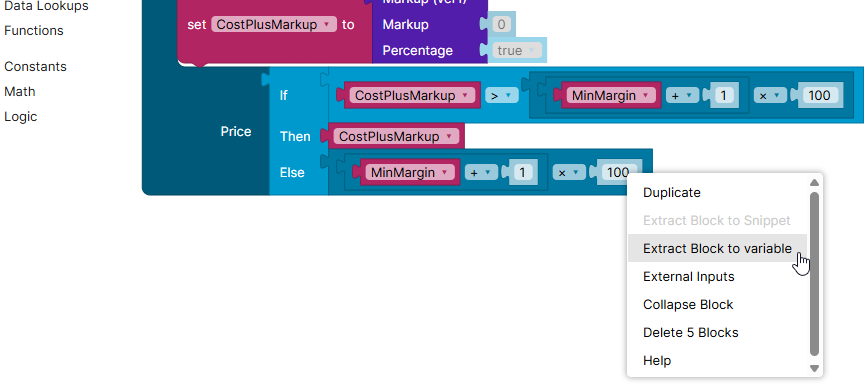Open the Constants block category

coord(35,66)
